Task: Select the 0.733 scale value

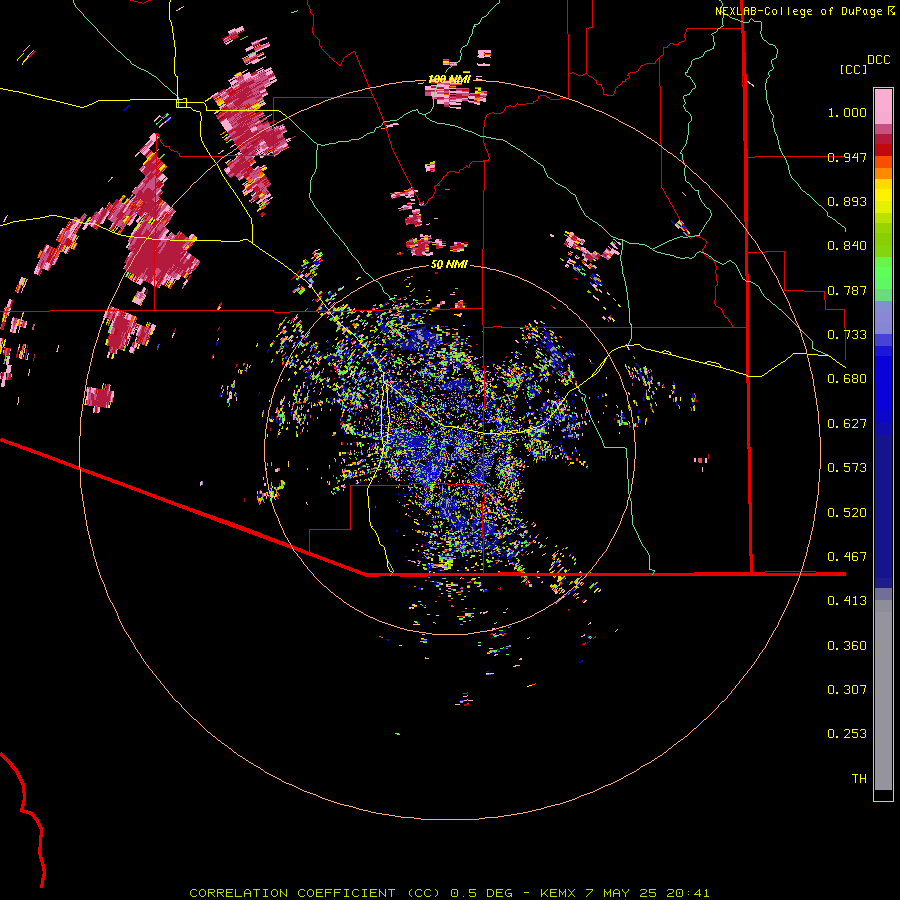Action: point(847,335)
